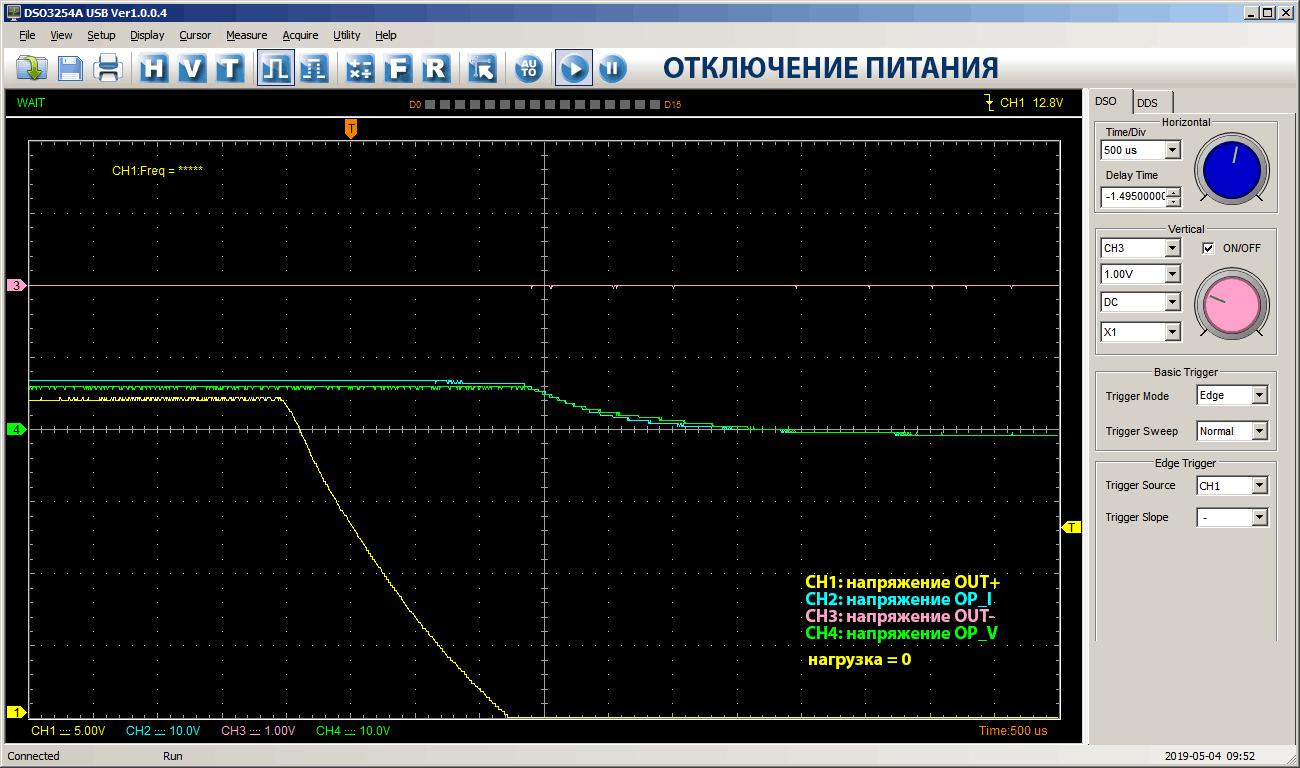The image size is (1300, 768).
Task: Click the Save floppy disk icon
Action: pyautogui.click(x=70, y=68)
